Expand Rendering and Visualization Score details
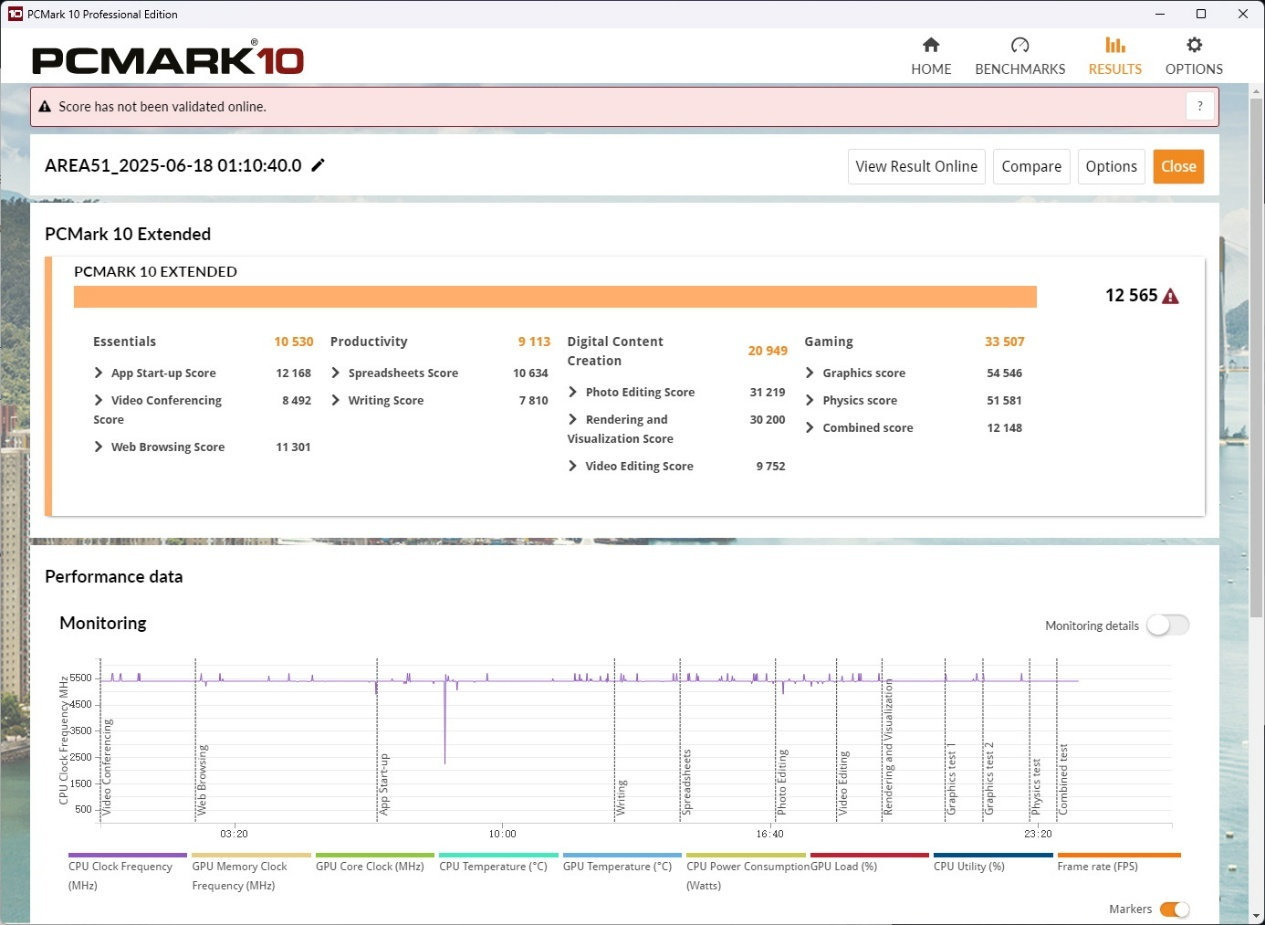This screenshot has height=925, width=1265. [x=572, y=419]
